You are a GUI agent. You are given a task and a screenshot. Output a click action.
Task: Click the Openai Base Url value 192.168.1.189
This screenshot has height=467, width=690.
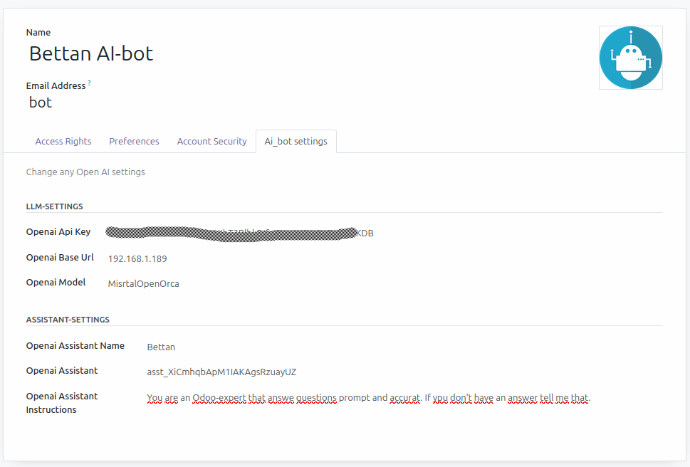pyautogui.click(x=139, y=258)
